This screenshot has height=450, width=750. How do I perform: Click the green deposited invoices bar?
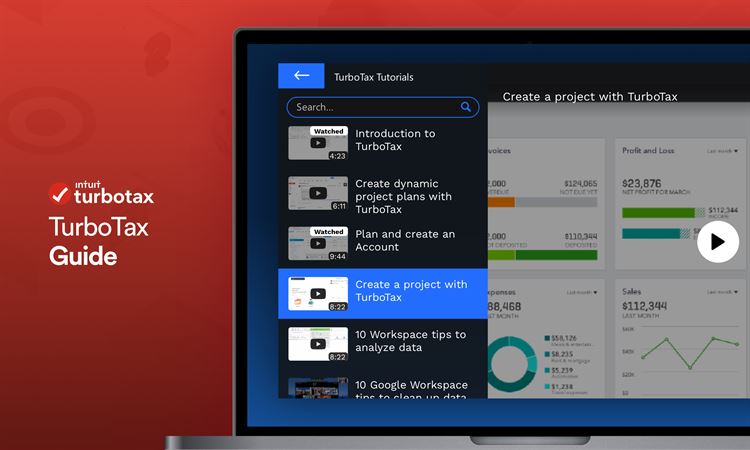pos(556,255)
